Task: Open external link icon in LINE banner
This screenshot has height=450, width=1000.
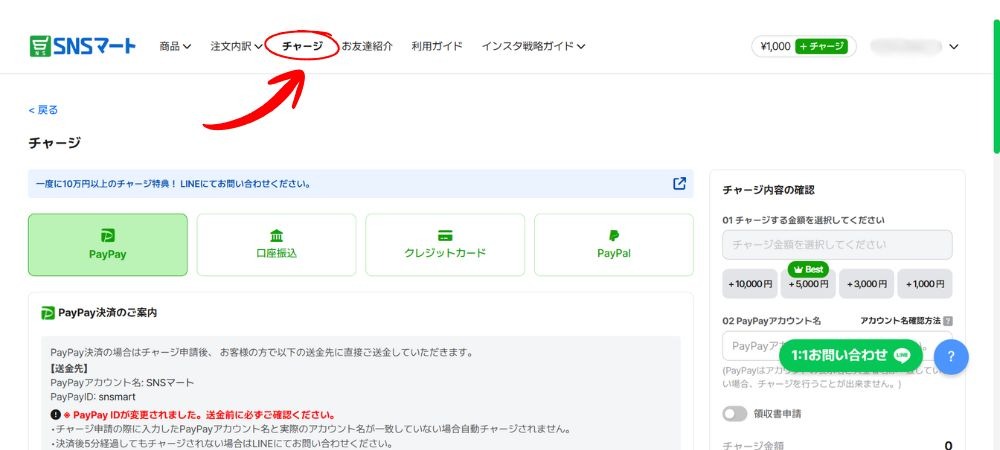Action: [680, 184]
